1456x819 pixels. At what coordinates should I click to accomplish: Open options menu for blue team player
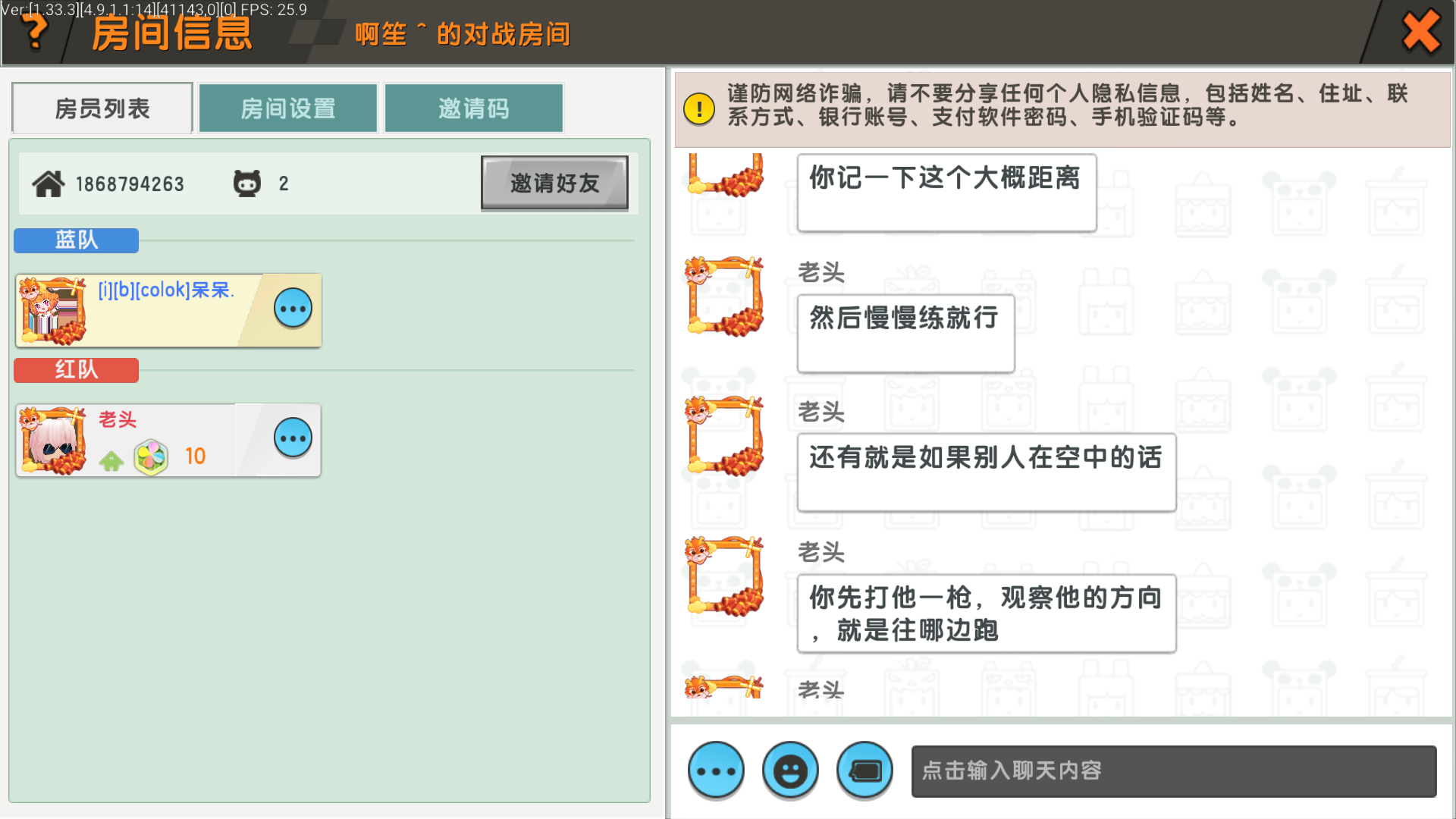tap(293, 309)
